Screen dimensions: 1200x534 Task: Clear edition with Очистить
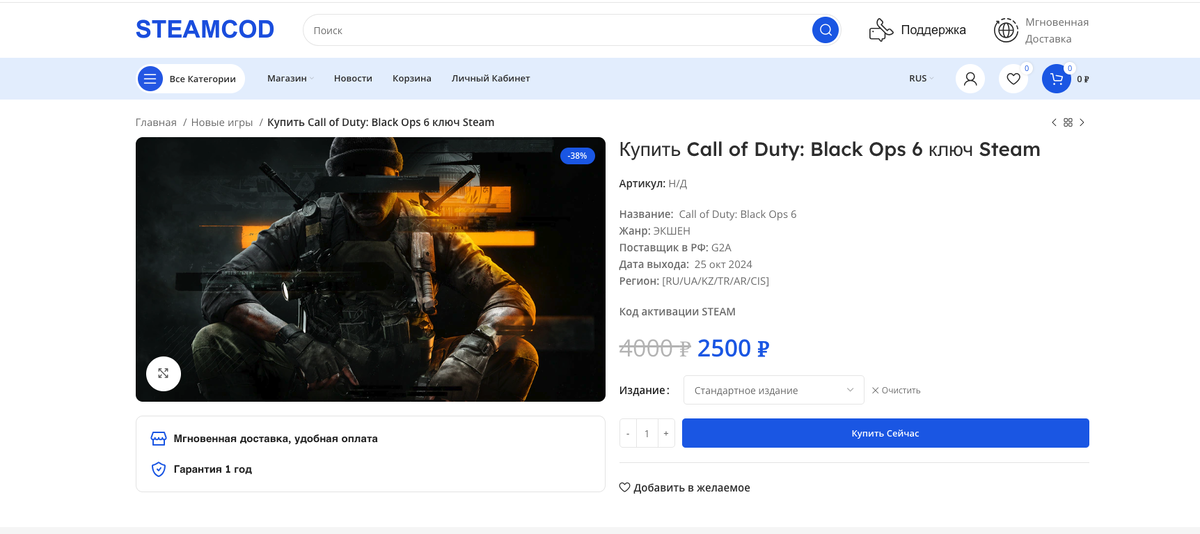click(x=896, y=390)
